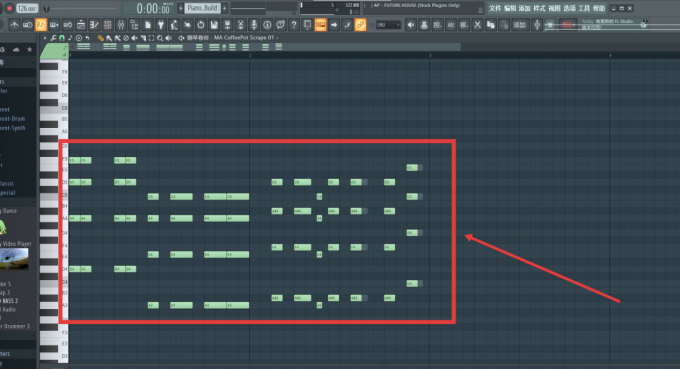Toggle the orange piano roll view button

pyautogui.click(x=320, y=25)
